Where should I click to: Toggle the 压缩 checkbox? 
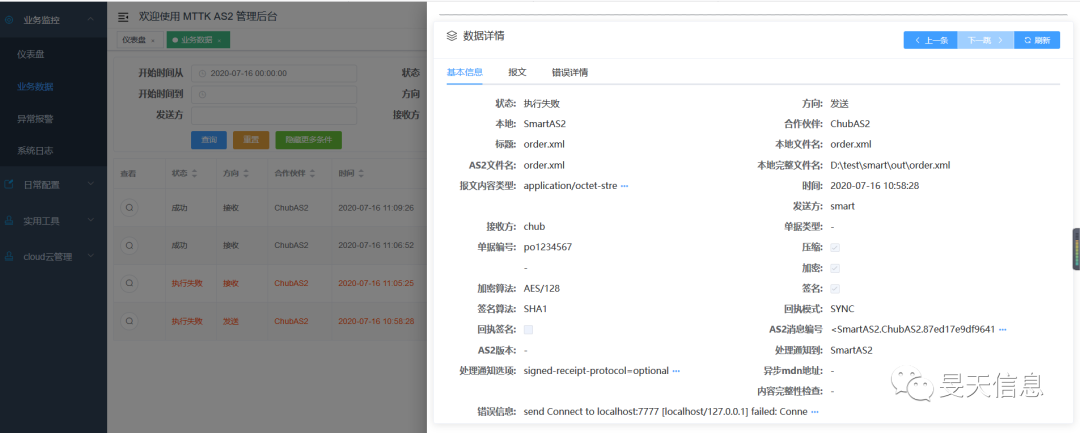[835, 247]
